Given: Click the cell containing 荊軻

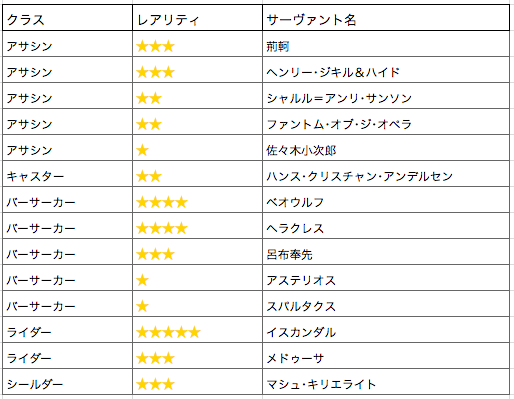Looking at the screenshot, I should tap(386, 44).
